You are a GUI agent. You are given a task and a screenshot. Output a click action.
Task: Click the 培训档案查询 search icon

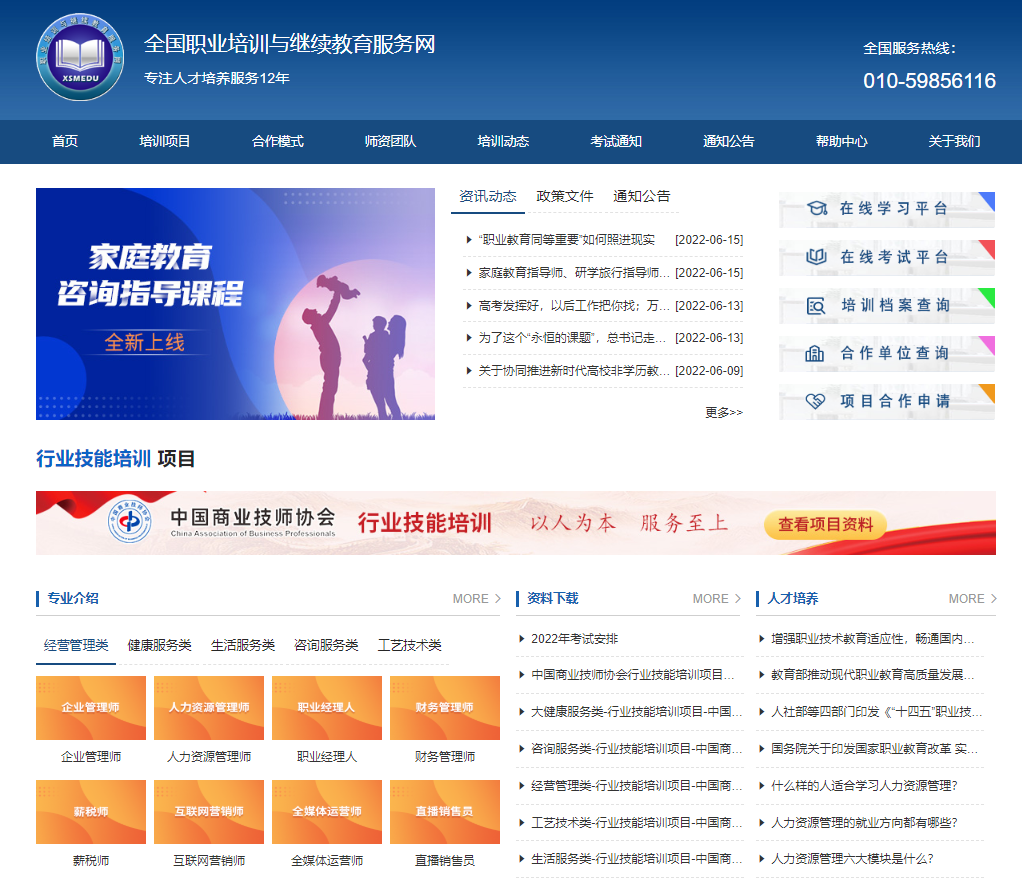817,306
